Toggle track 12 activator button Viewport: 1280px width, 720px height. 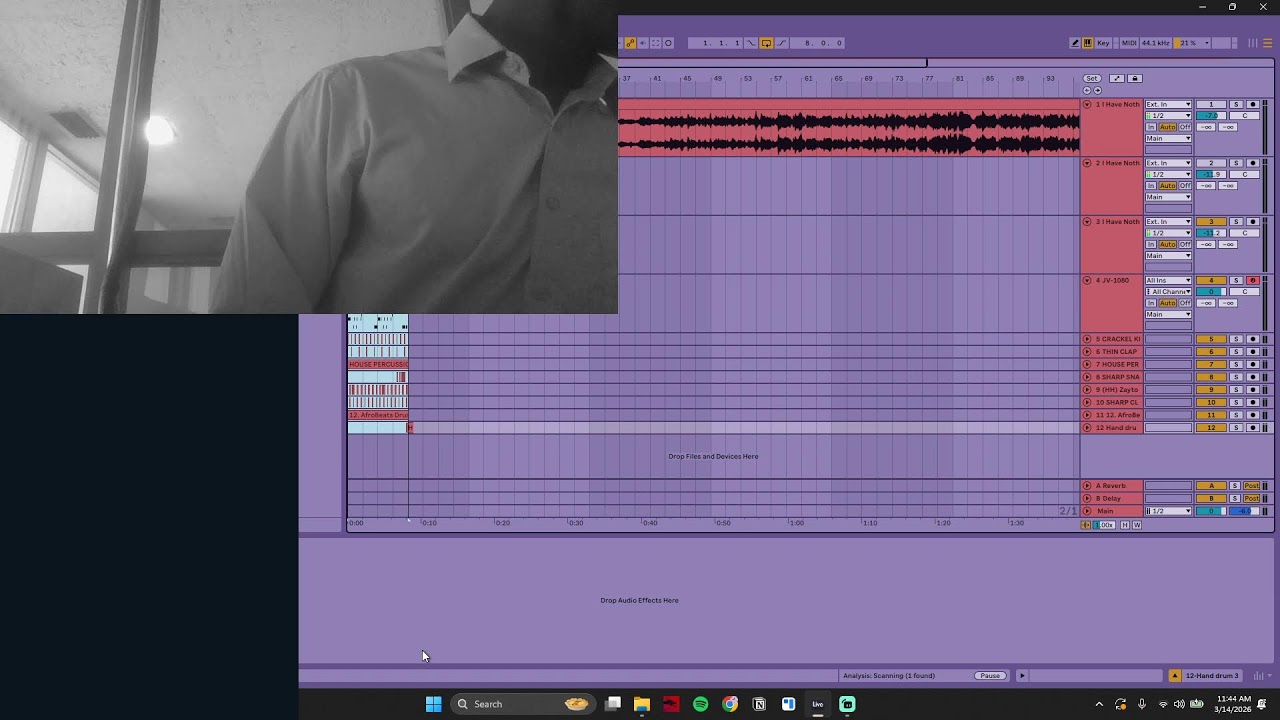point(1211,428)
